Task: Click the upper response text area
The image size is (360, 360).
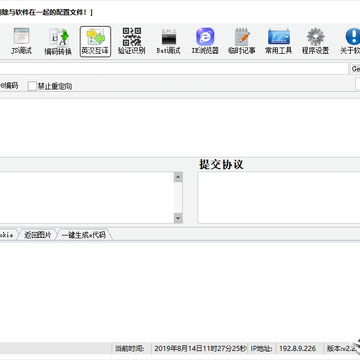Action: point(180,127)
